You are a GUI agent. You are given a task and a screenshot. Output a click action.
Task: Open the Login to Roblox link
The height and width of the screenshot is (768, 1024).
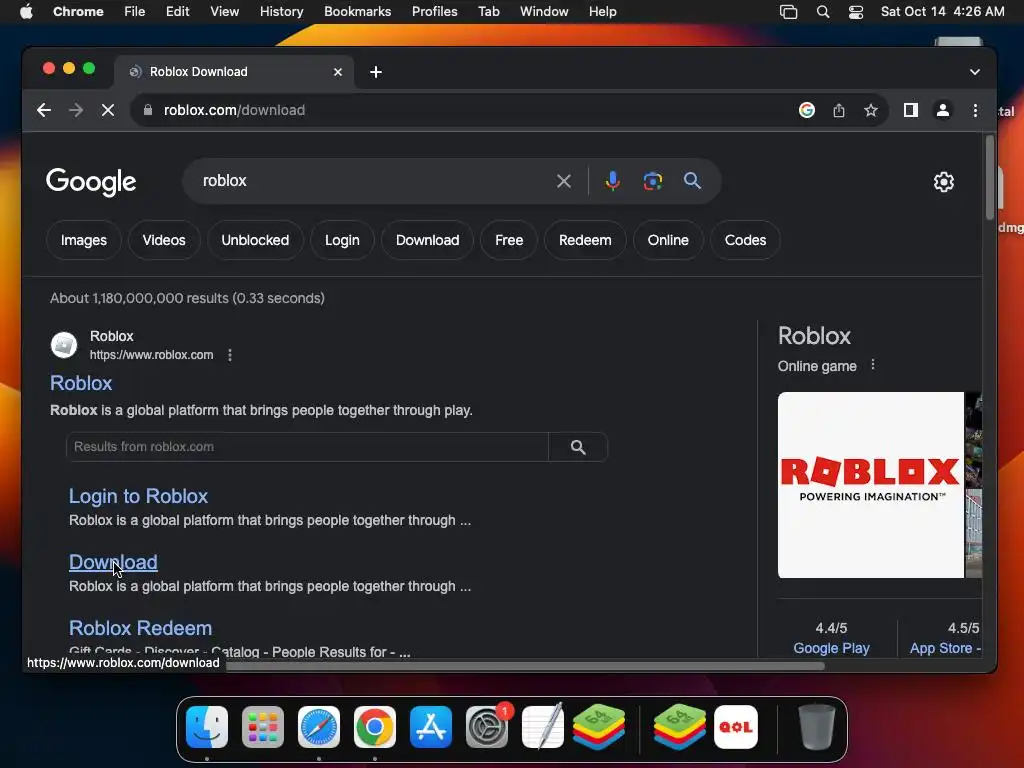(138, 496)
